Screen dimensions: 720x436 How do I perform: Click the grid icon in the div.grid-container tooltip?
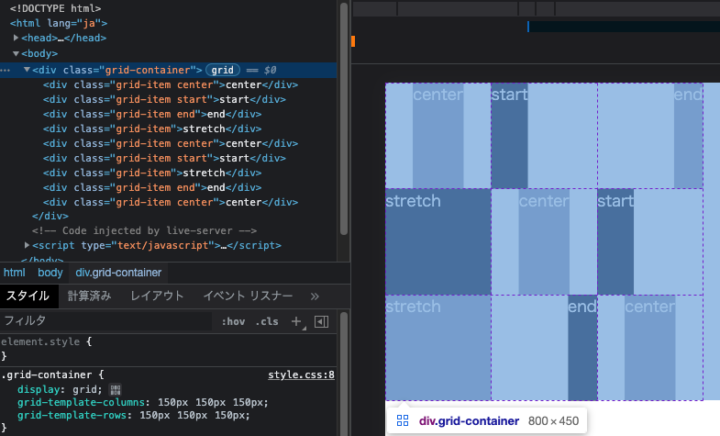coord(403,420)
